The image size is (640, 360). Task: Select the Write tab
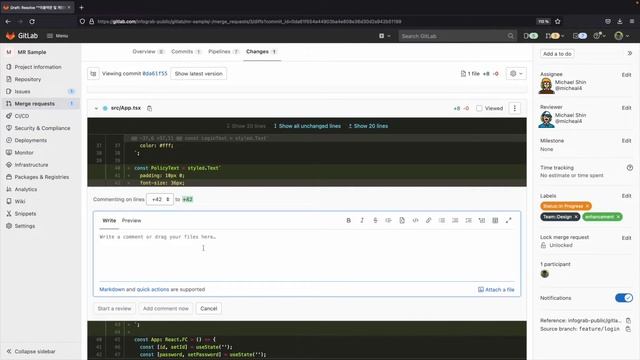pyautogui.click(x=109, y=220)
